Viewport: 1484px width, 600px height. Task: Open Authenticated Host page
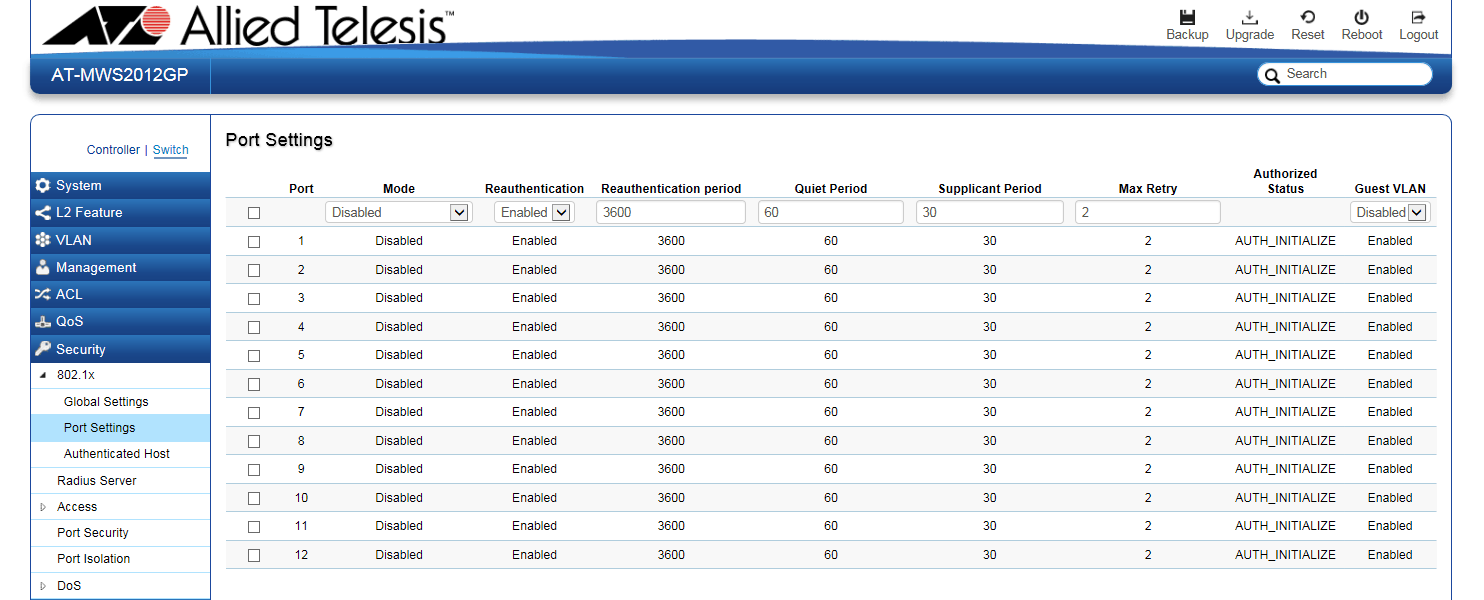[x=117, y=454]
